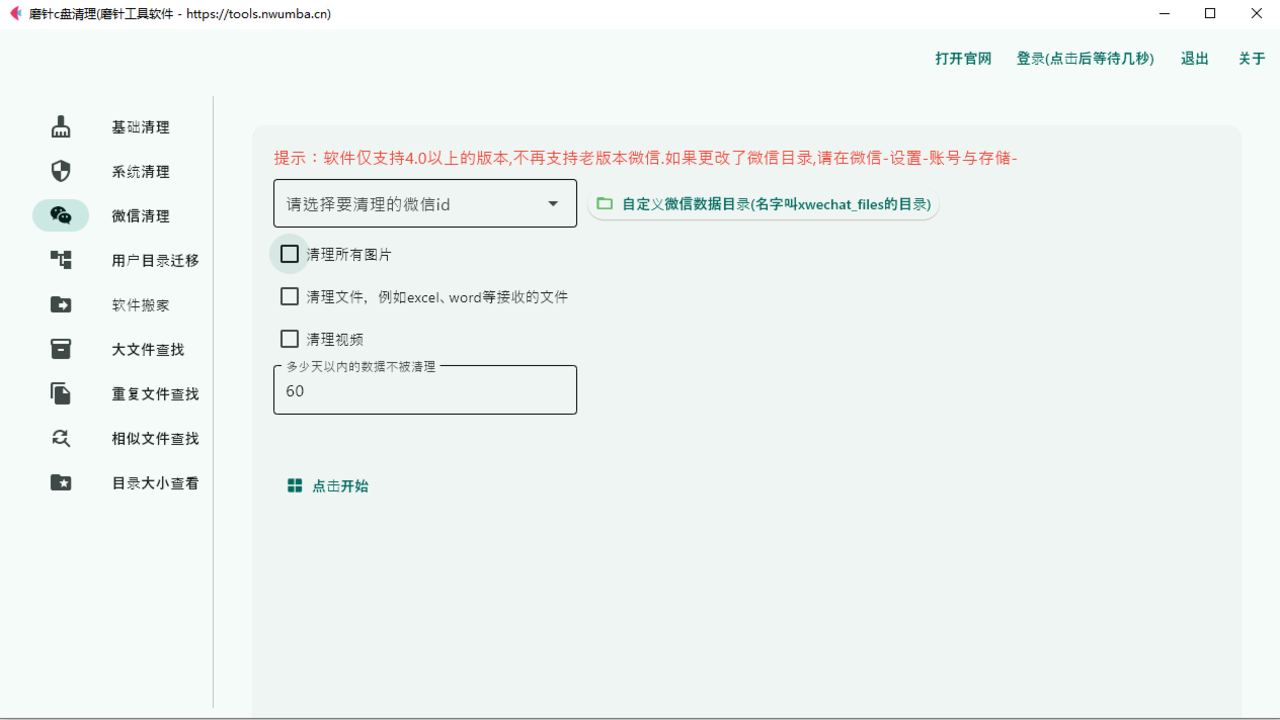Minimize the 磨针c盘清理 window
Screen dimensions: 1280x720
click(1165, 14)
